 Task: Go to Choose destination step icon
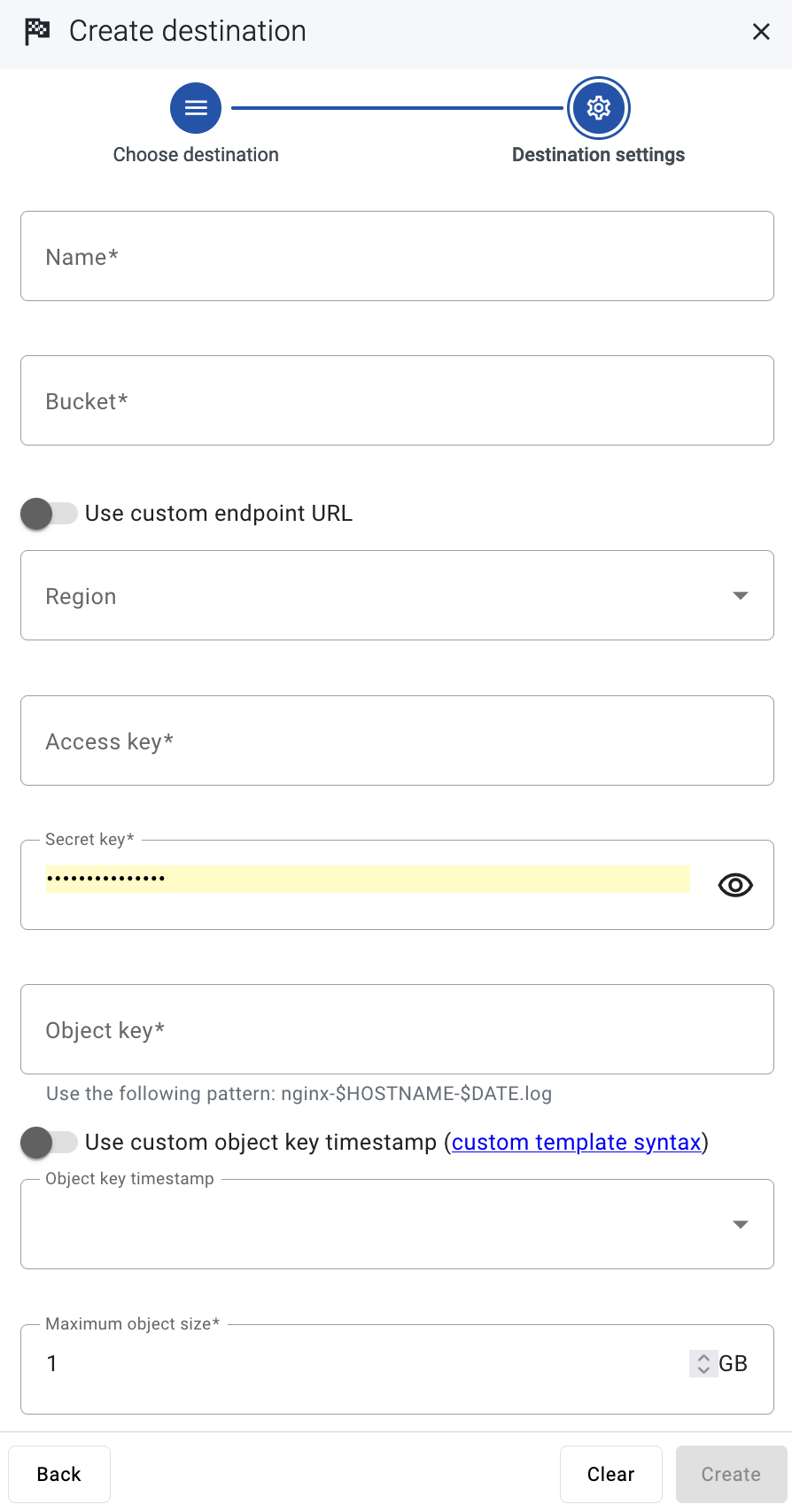[x=196, y=108]
